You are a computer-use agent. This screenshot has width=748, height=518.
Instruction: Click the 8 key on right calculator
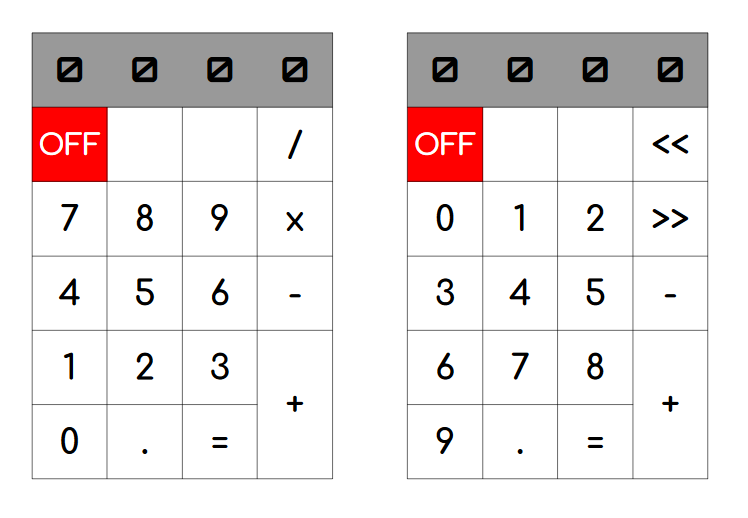pyautogui.click(x=595, y=368)
